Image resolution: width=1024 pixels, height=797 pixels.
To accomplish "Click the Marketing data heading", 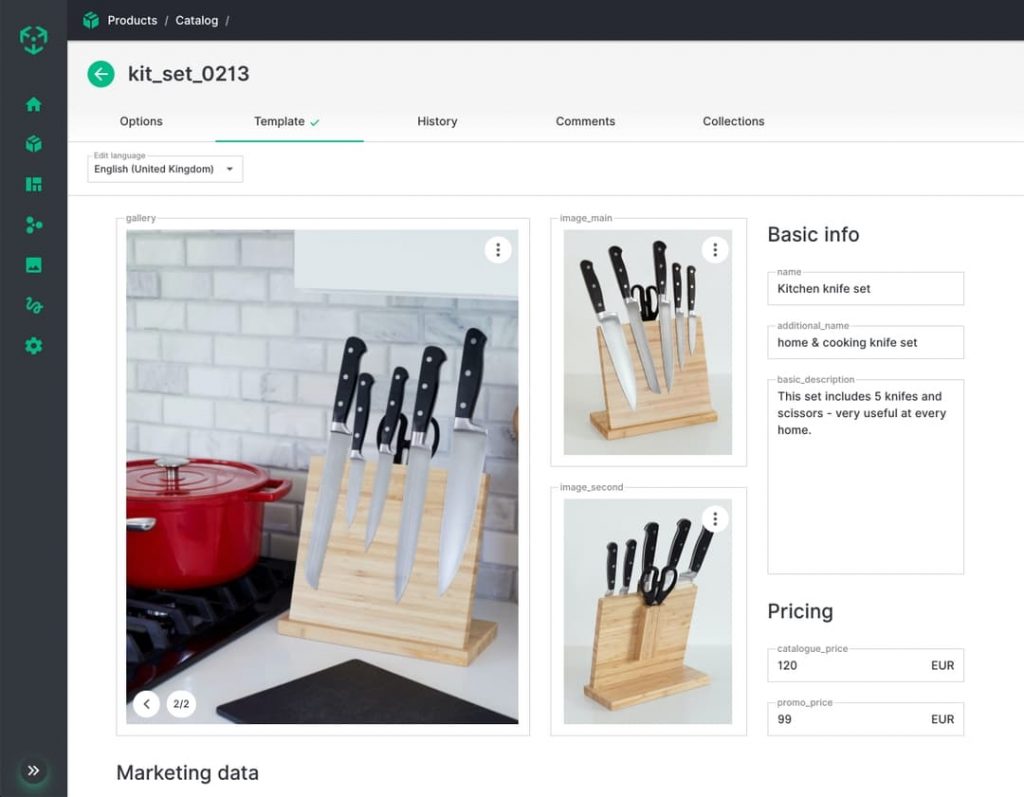I will [x=187, y=773].
